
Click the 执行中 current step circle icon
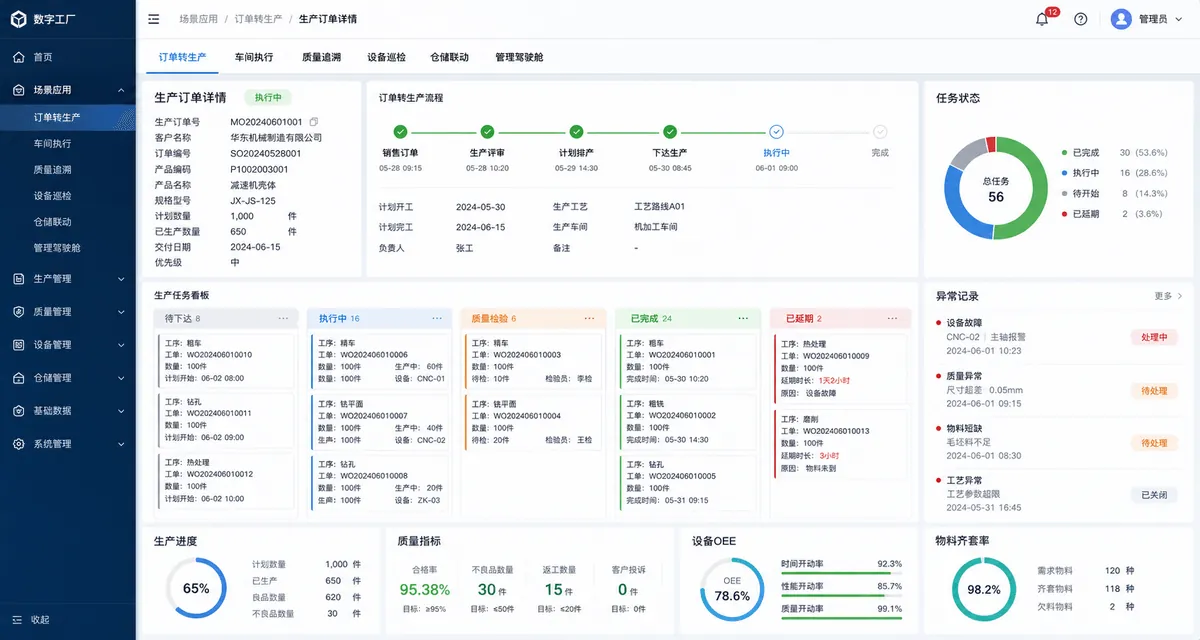pyautogui.click(x=776, y=131)
